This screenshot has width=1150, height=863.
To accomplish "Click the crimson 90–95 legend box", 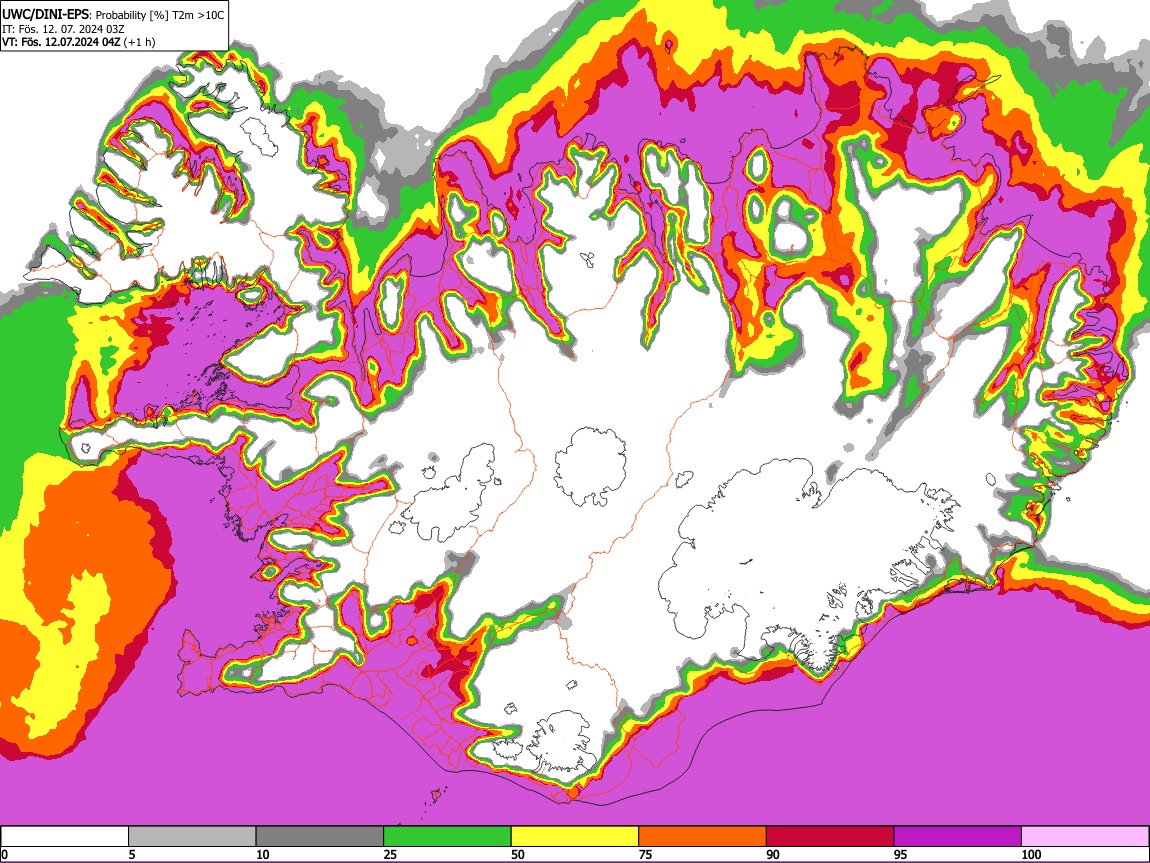I will (x=830, y=837).
